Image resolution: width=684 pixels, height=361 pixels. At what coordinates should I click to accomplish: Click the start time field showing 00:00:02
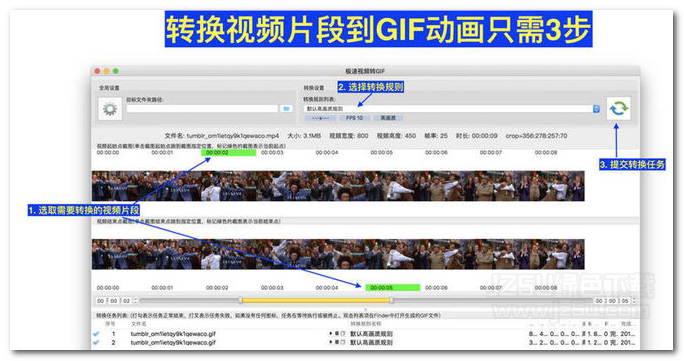113,301
